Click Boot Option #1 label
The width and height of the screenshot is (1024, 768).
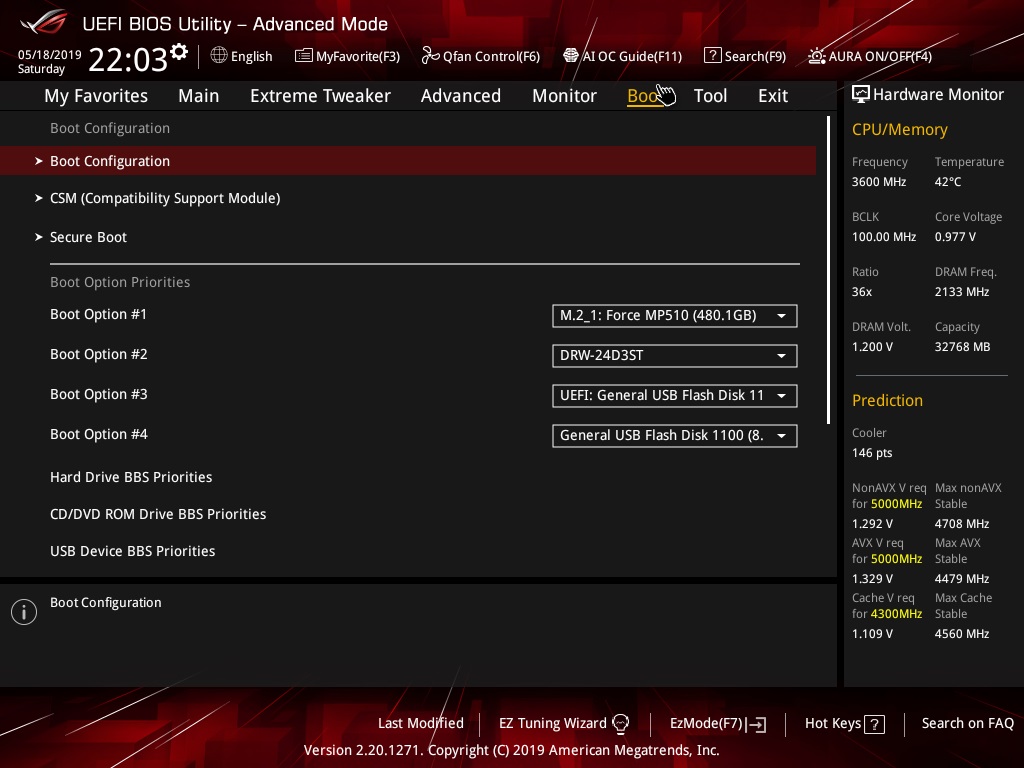pyautogui.click(x=99, y=314)
